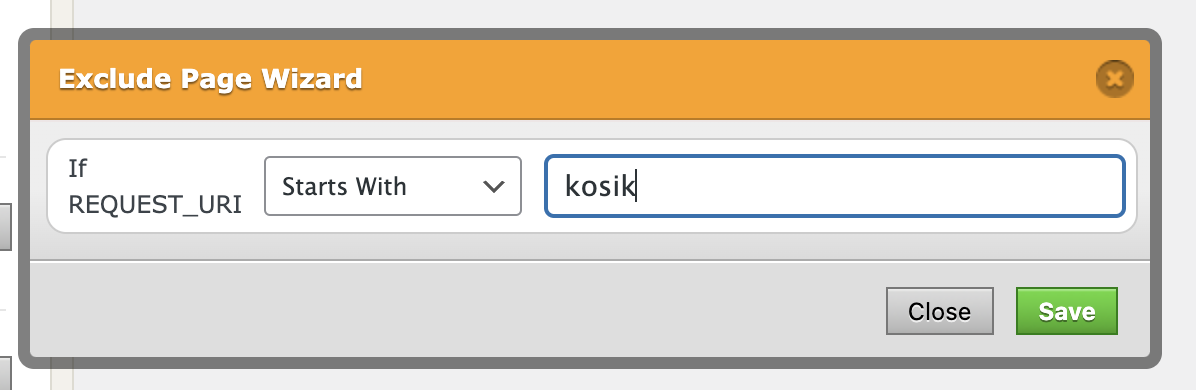
Task: Dismiss the wizard with the orange X icon
Action: tap(1114, 79)
